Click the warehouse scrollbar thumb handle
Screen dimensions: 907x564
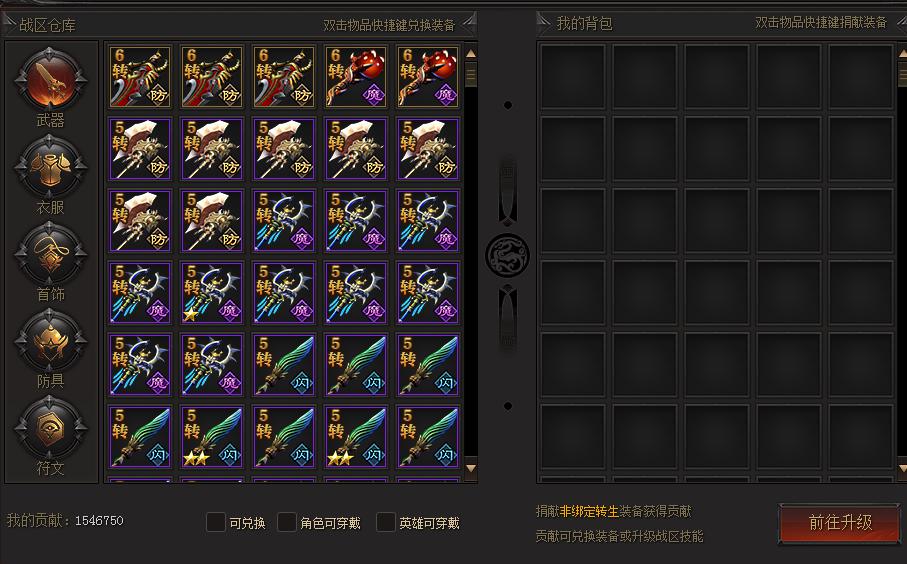click(471, 74)
